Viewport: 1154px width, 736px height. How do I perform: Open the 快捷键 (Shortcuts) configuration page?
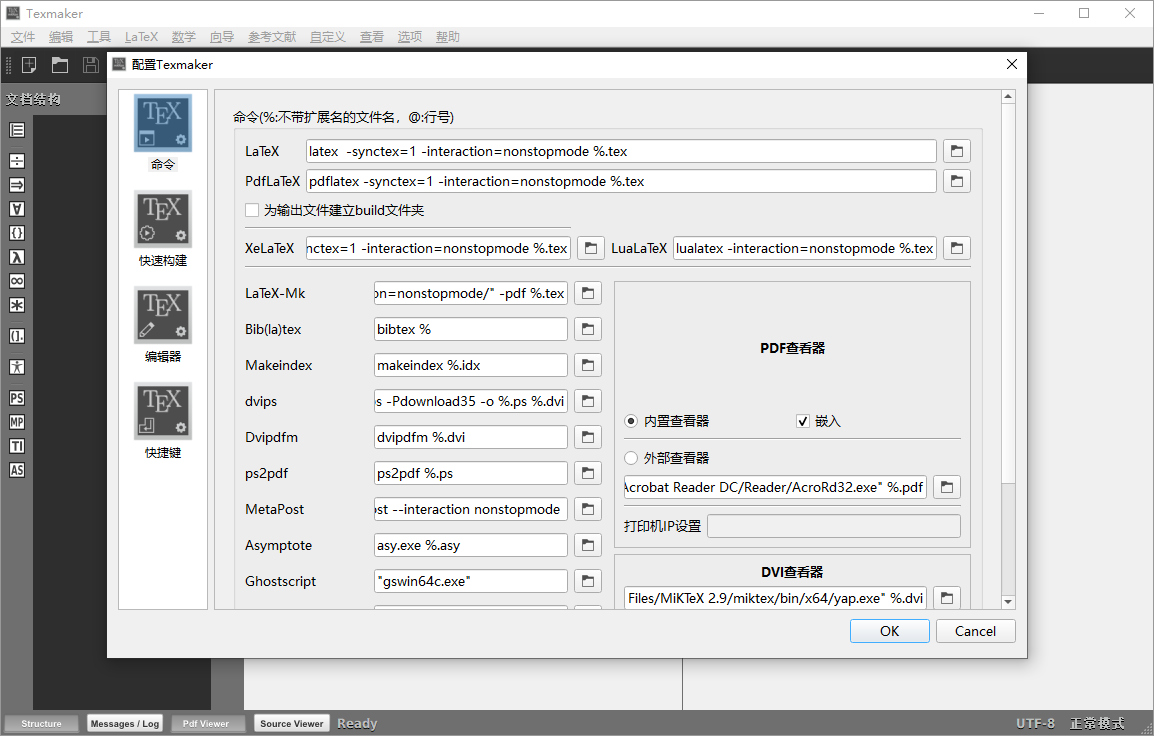[163, 421]
